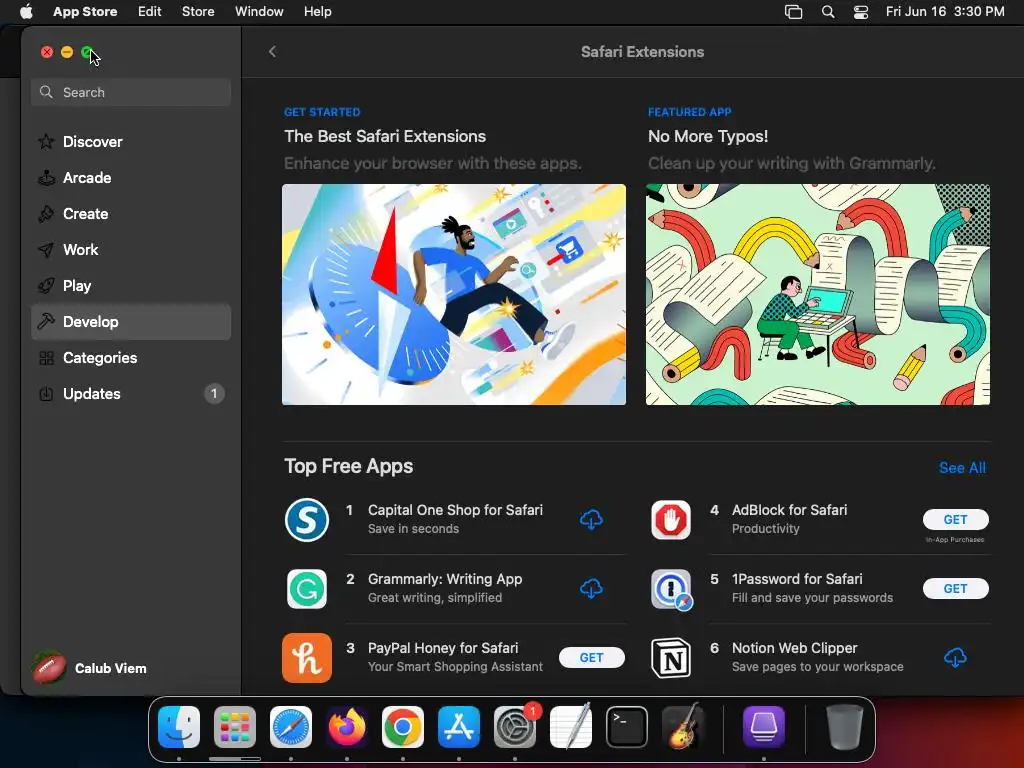Click the App Store Dock icon
Screen dimensions: 1024x768
[459, 727]
